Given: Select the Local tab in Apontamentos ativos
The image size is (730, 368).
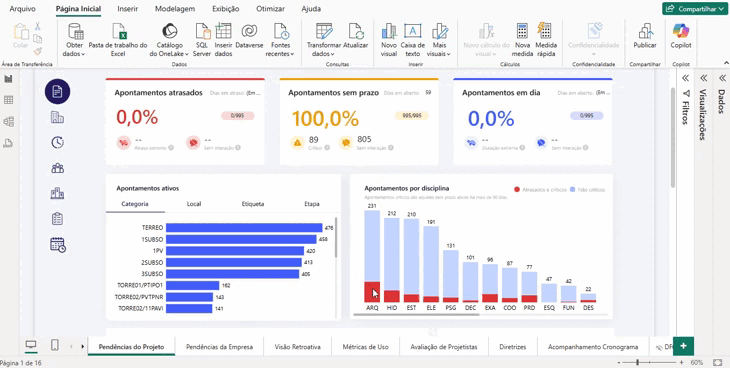Looking at the screenshot, I should coord(194,204).
